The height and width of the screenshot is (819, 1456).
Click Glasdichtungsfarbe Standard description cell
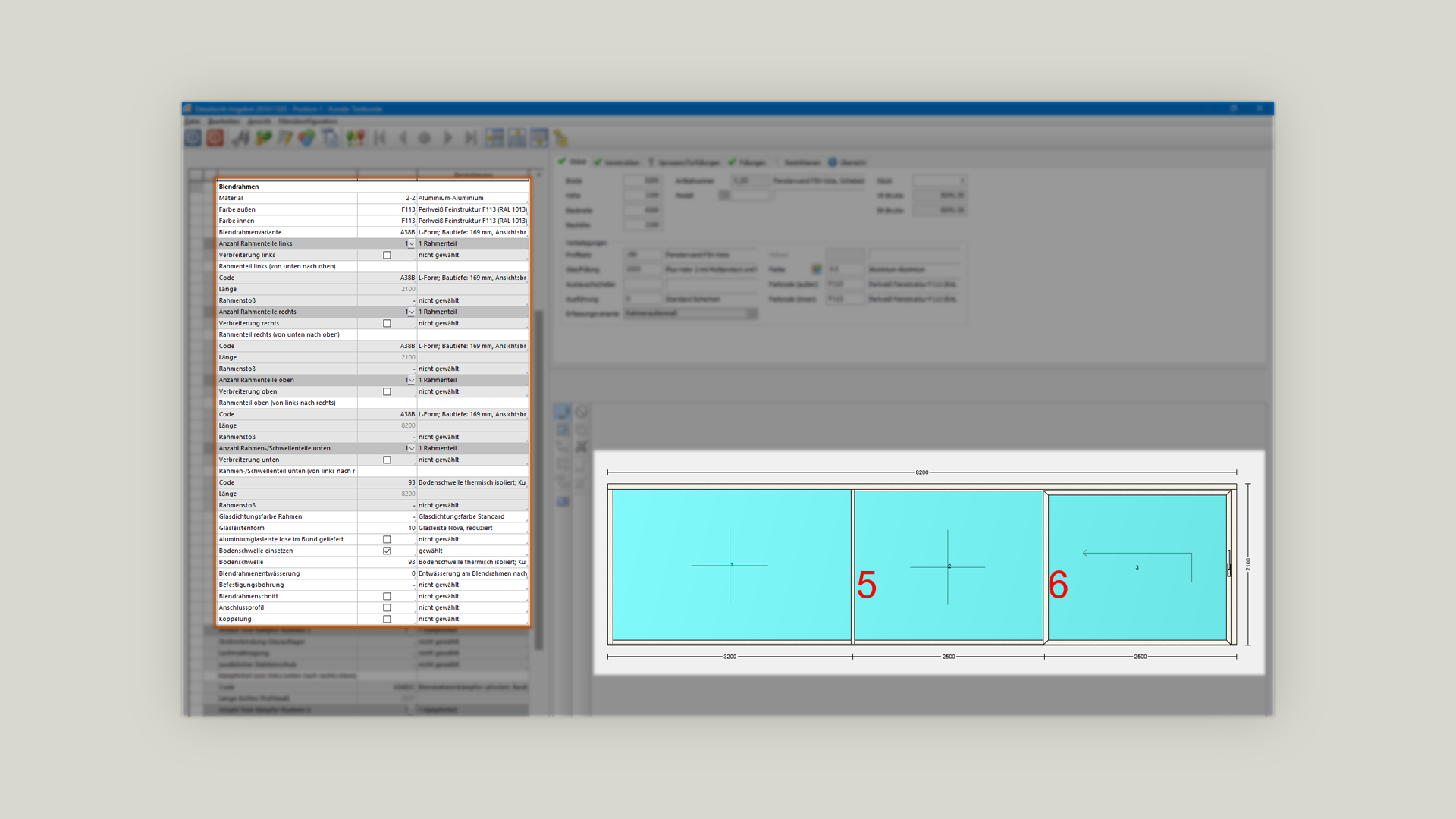pos(472,517)
